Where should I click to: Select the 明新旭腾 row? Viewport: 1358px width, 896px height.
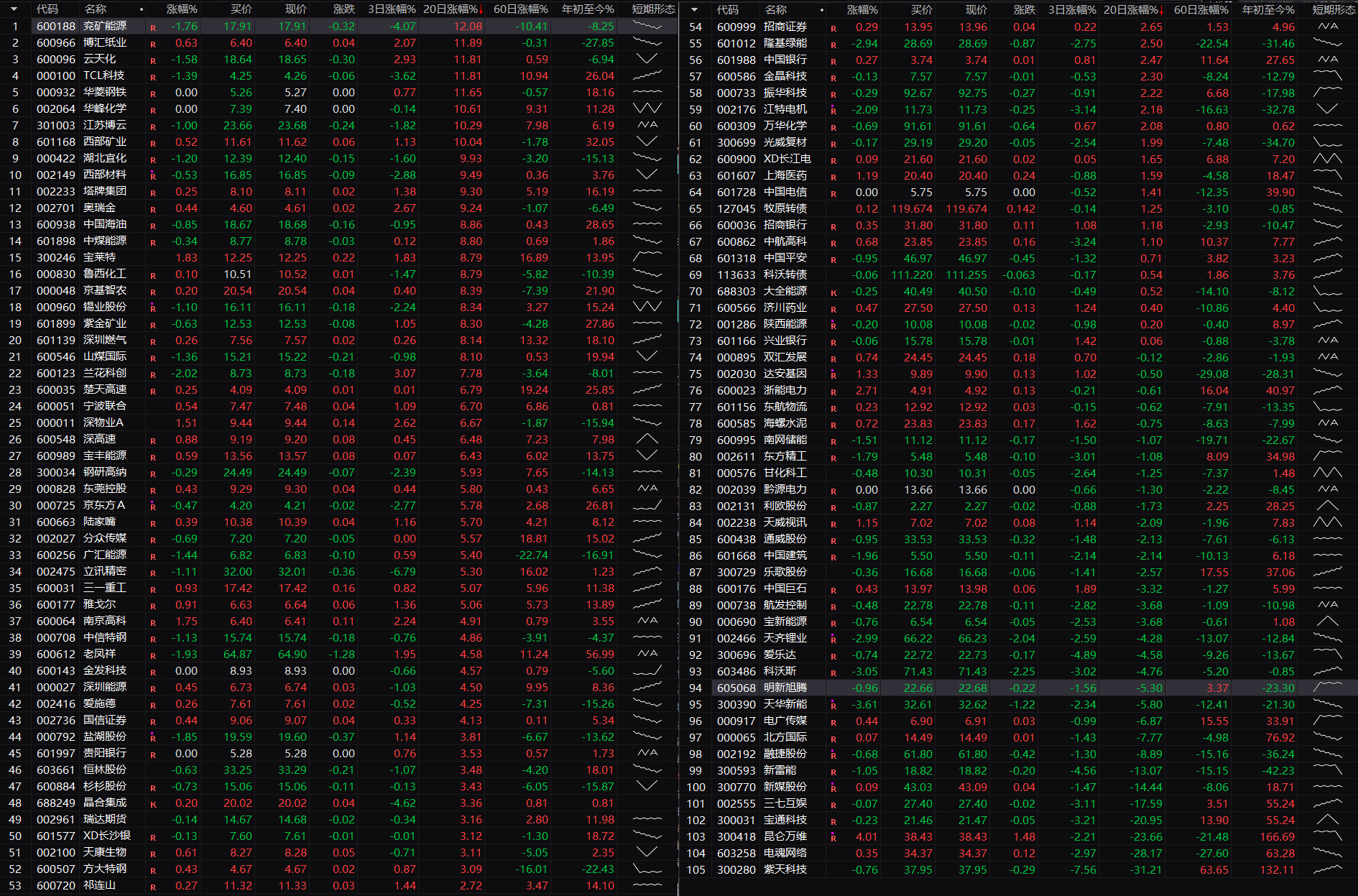pos(785,688)
